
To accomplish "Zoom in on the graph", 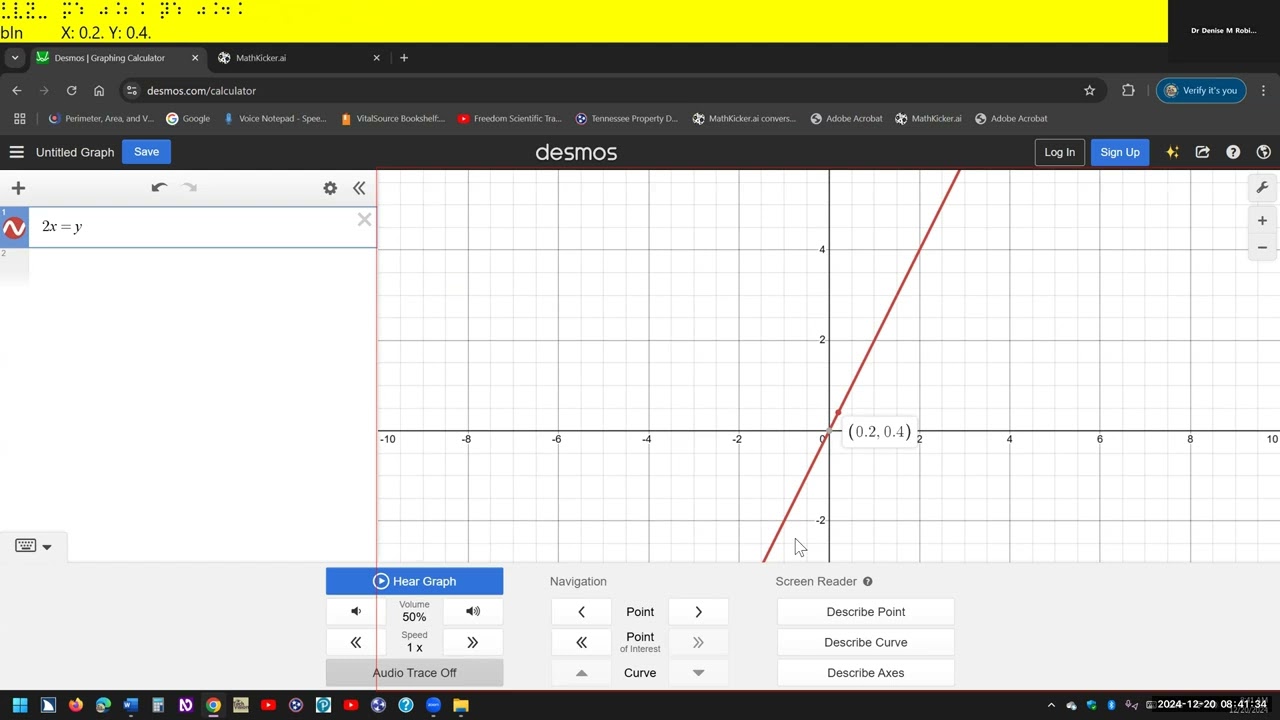I will click(1262, 221).
